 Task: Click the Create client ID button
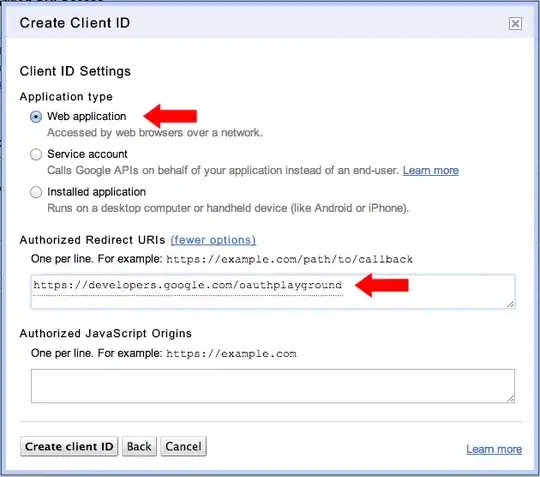pos(69,446)
